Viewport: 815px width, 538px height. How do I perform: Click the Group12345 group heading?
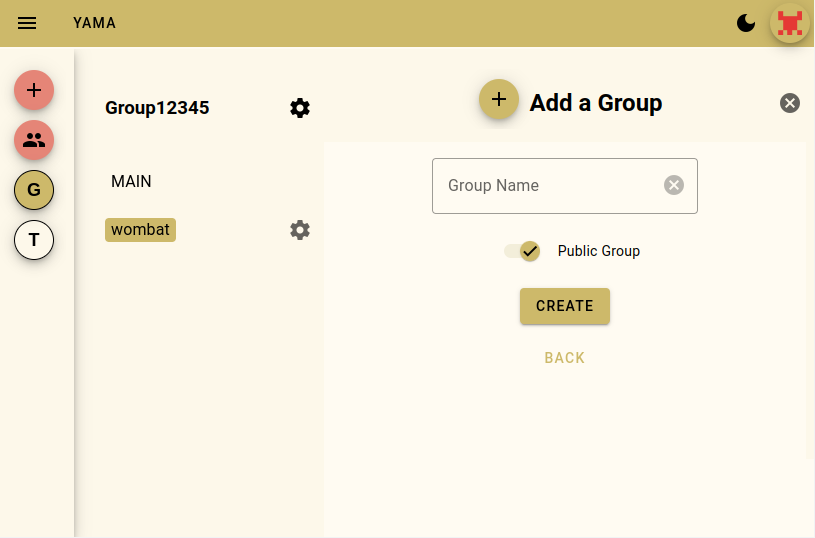click(157, 108)
